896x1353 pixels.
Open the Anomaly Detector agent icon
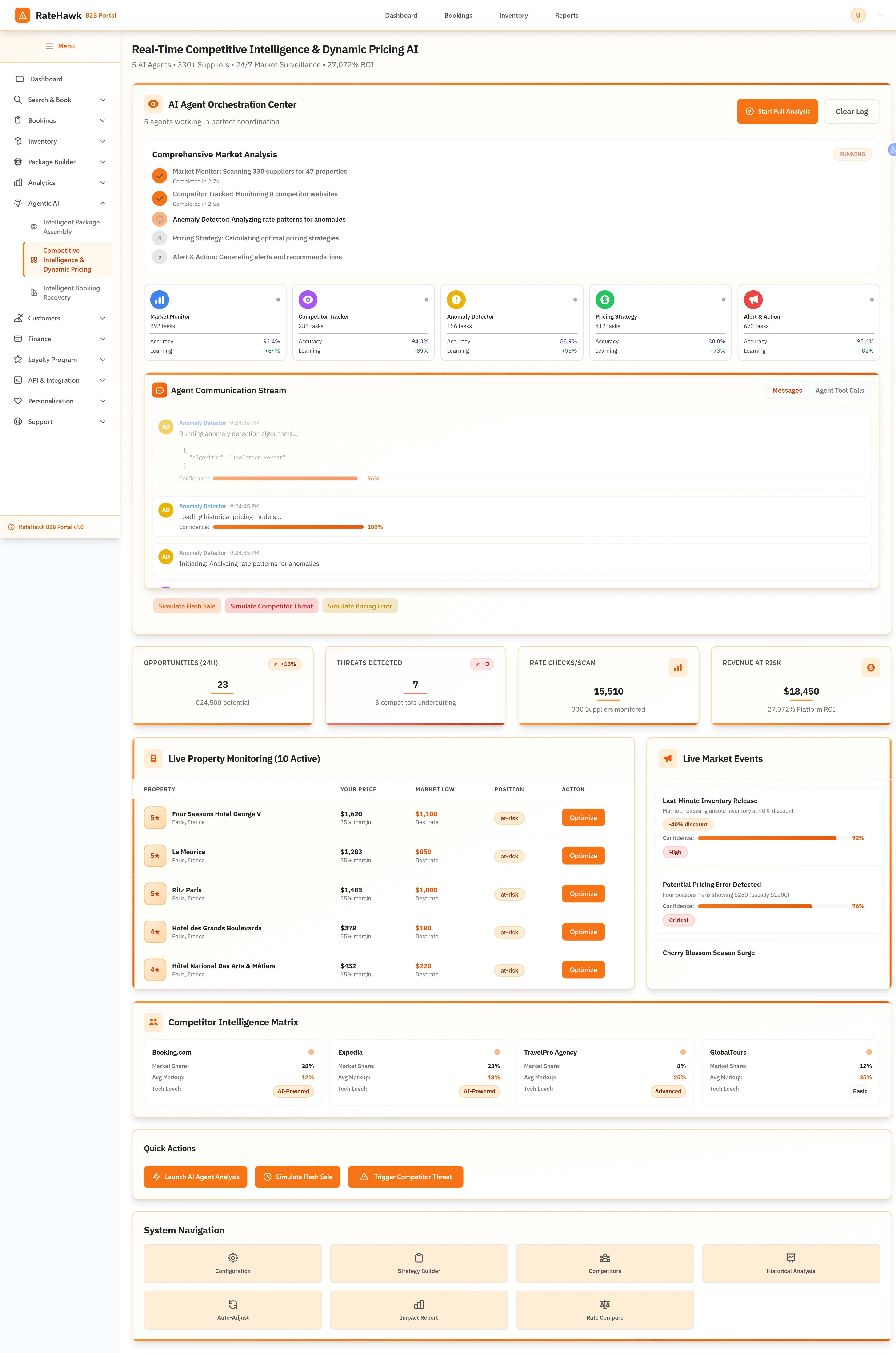pos(456,299)
